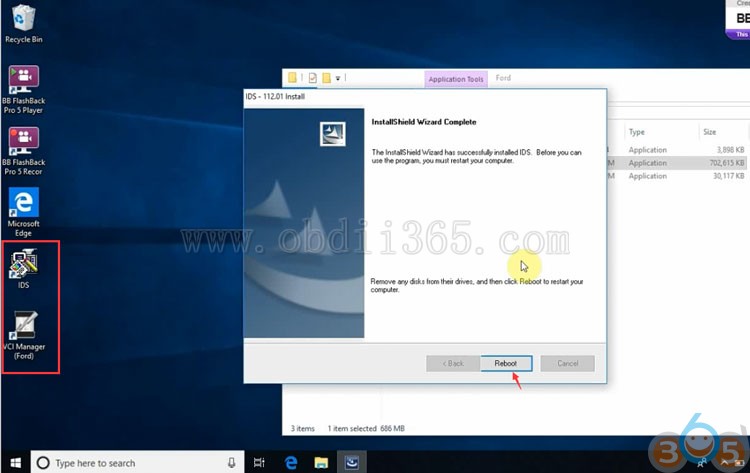The height and width of the screenshot is (473, 750).
Task: Sort by the Type column header
Action: pyautogui.click(x=637, y=132)
